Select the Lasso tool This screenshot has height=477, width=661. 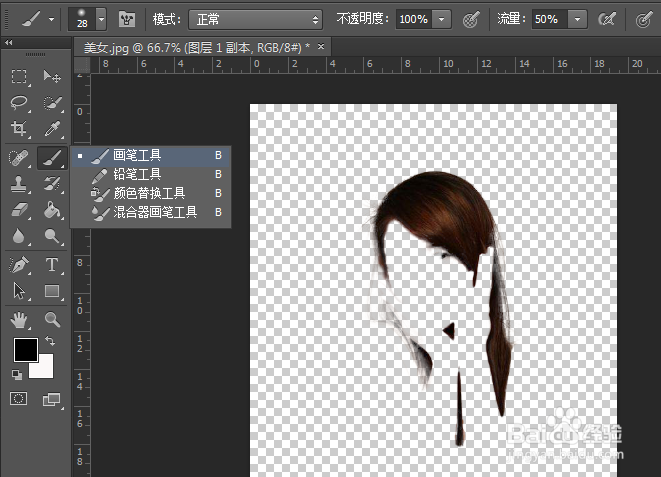coord(19,103)
